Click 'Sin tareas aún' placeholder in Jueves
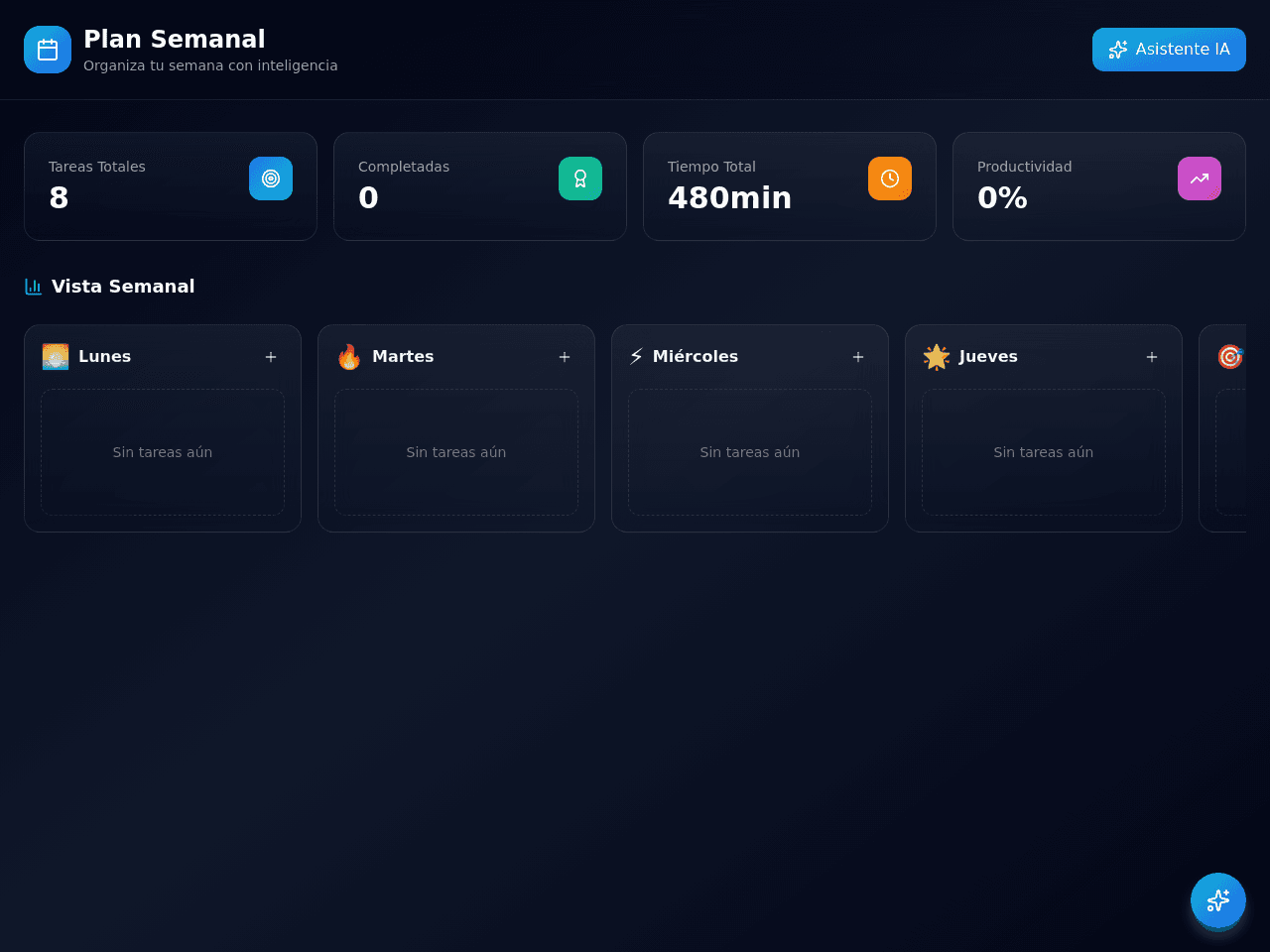This screenshot has width=1270, height=952. tap(1044, 452)
